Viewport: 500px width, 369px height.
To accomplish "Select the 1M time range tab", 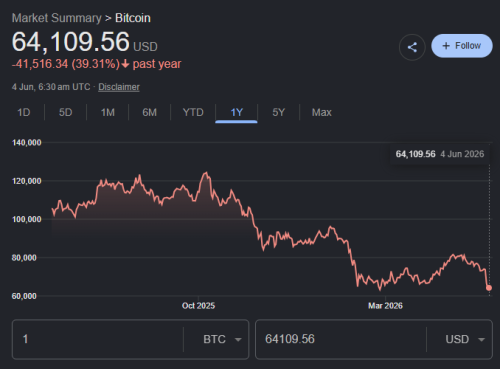I will pyautogui.click(x=108, y=112).
